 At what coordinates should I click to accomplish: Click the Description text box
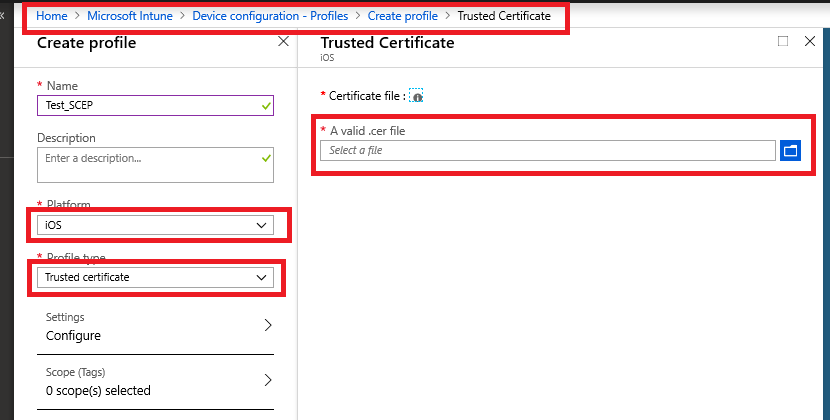(156, 165)
